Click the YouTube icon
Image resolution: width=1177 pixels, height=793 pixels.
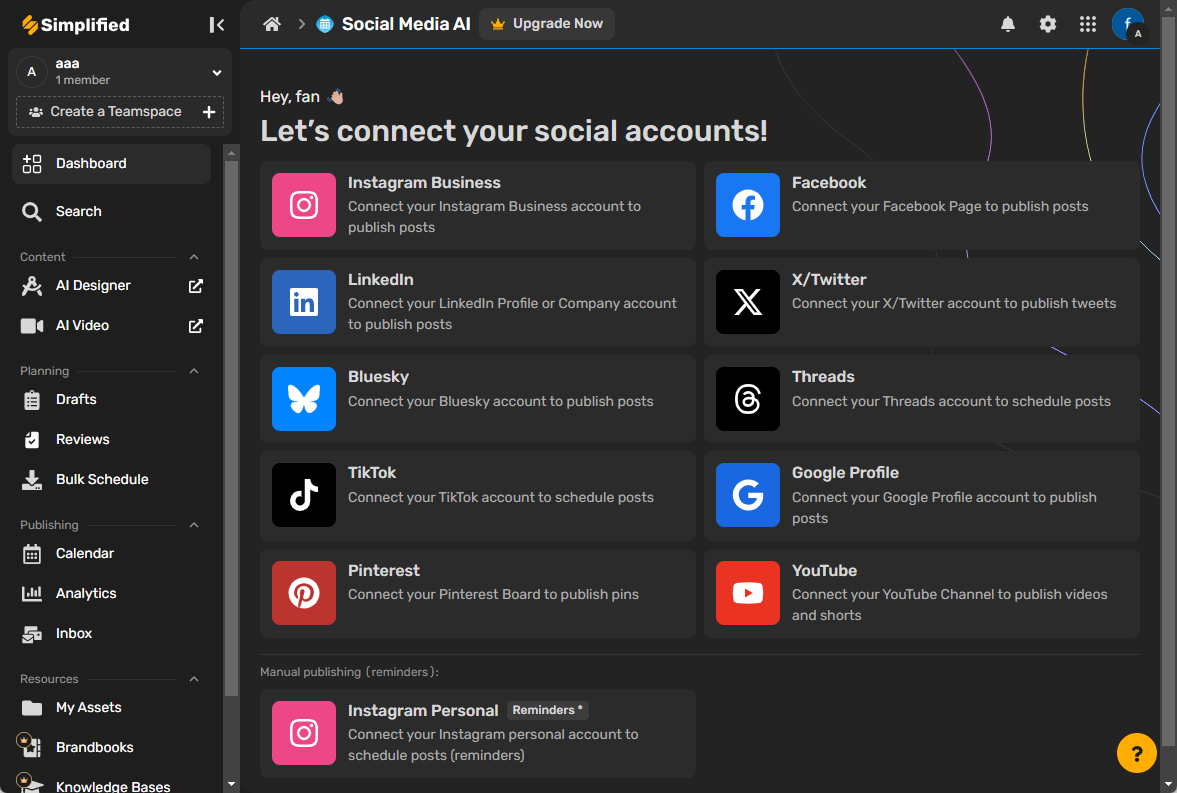[748, 592]
